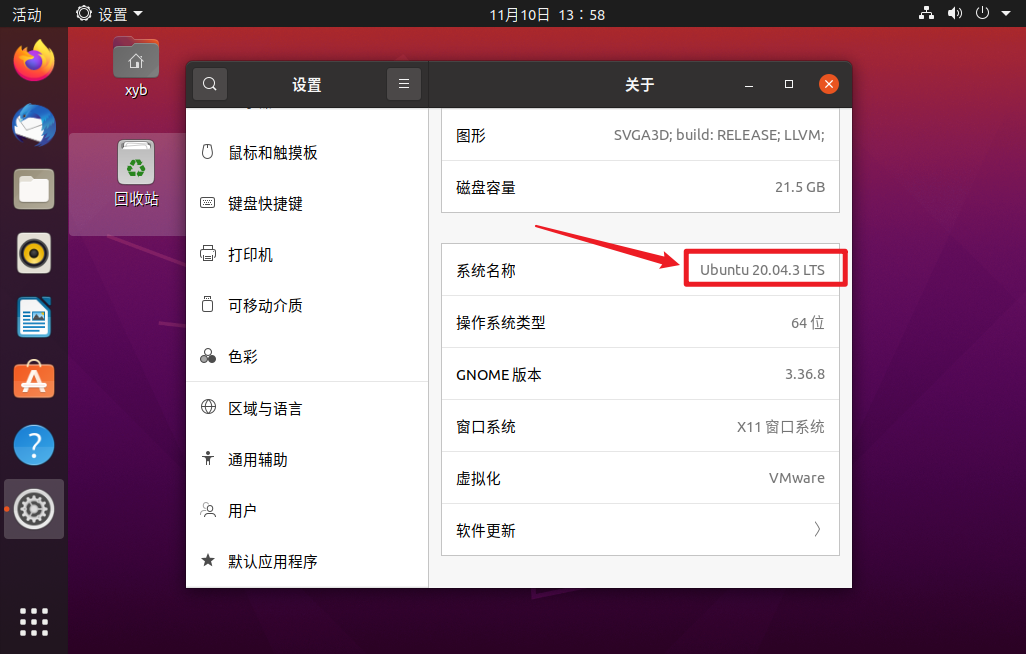Screen dimensions: 1026x654
Task: Open Rhythmbox music player in the dock
Action: [x=34, y=253]
